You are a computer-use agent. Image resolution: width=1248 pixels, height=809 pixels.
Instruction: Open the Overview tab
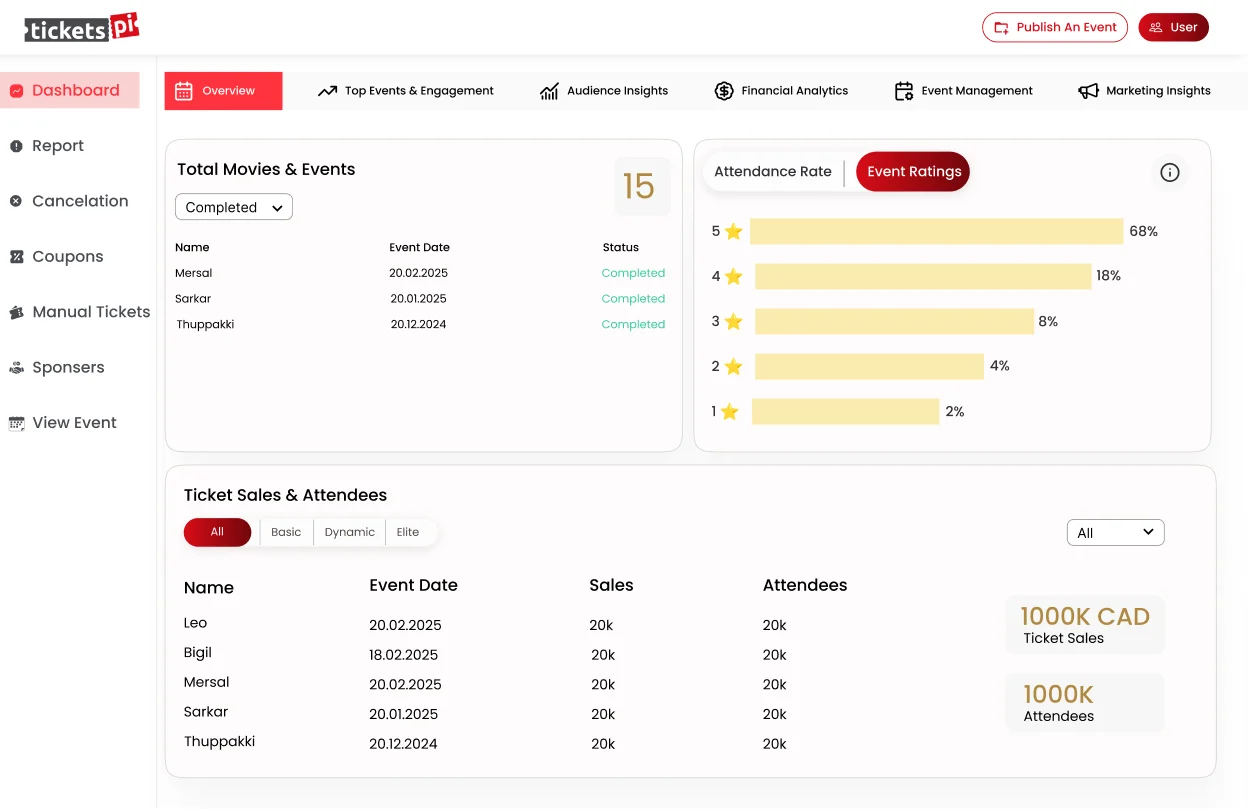click(x=224, y=91)
